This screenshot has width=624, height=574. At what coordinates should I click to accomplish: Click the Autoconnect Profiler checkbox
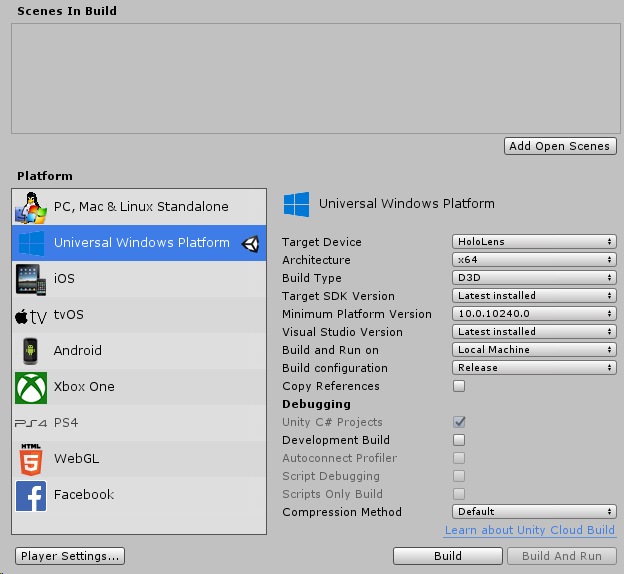[x=459, y=458]
